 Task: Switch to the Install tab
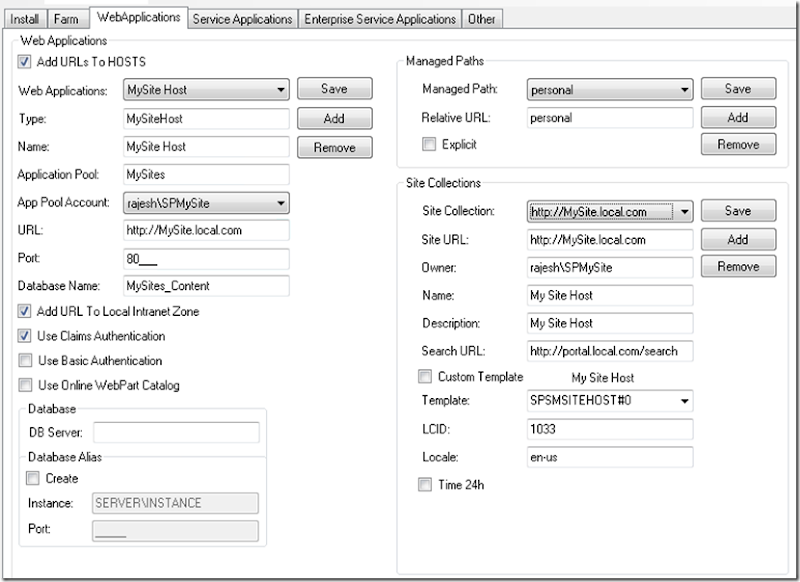coord(26,18)
